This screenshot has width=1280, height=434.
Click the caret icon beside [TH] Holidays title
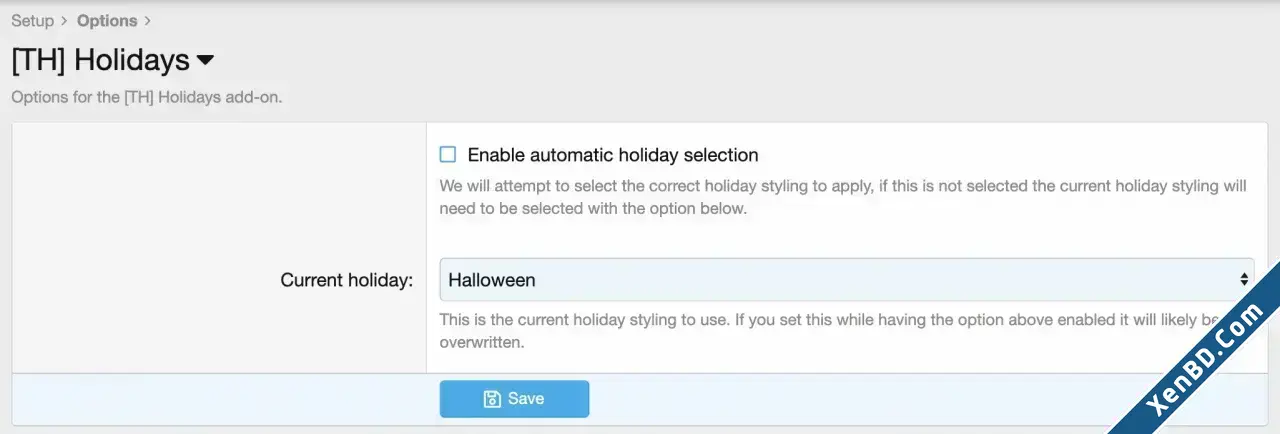205,61
